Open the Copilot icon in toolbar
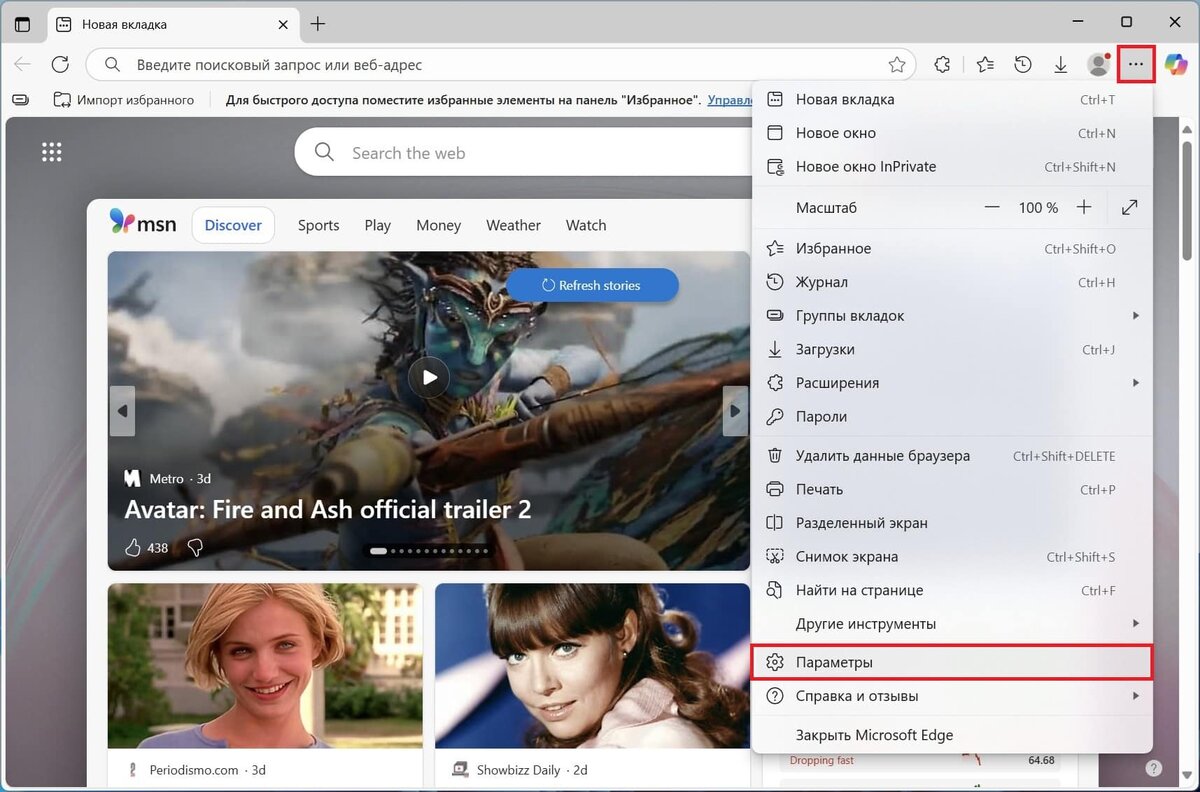This screenshot has width=1200, height=792. pos(1176,65)
